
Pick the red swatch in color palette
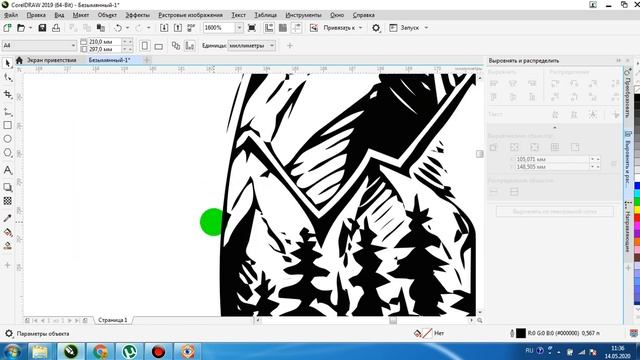[x=637, y=218]
